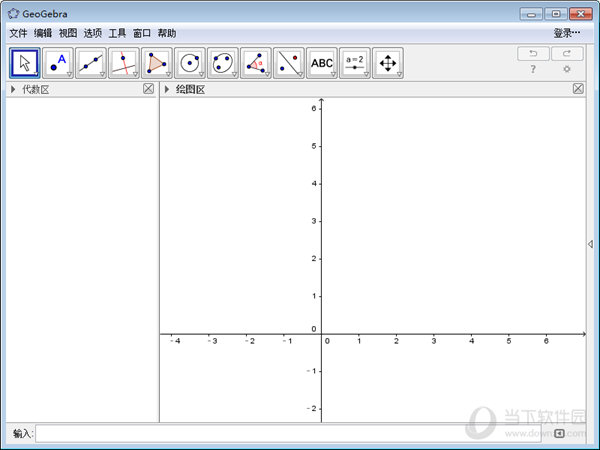This screenshot has width=600, height=450.
Task: Select the Move Graphics View tool
Action: [388, 63]
